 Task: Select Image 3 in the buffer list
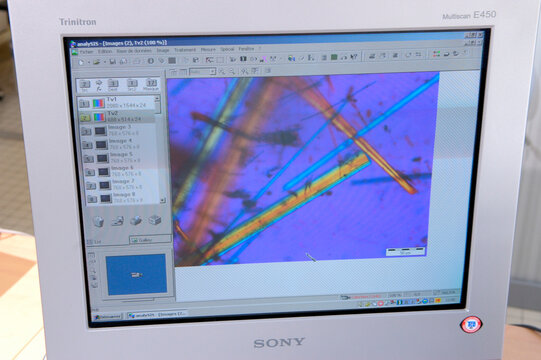click(118, 130)
